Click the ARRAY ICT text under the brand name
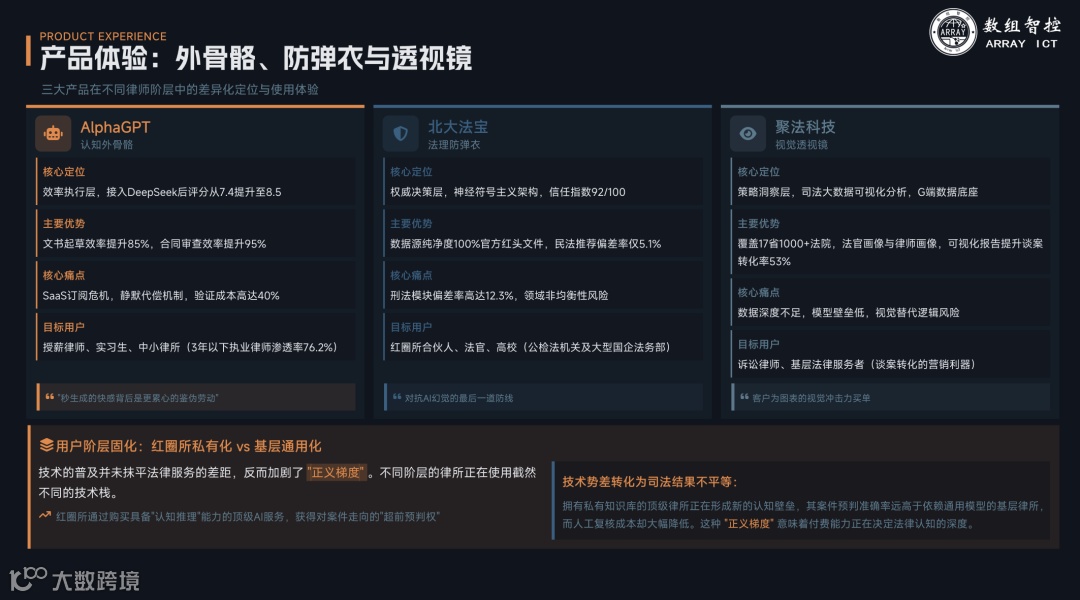The height and width of the screenshot is (600, 1080). tap(1021, 43)
